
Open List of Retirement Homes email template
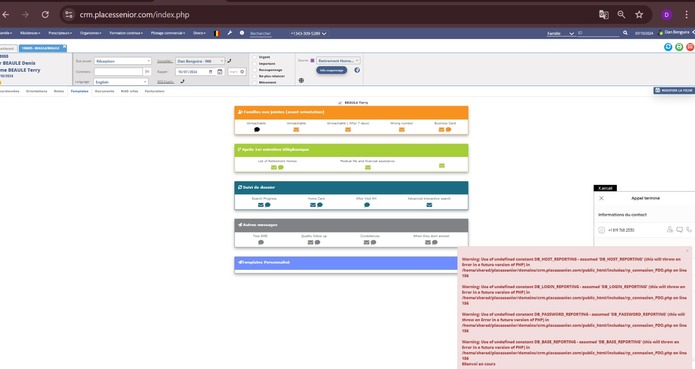pos(273,167)
